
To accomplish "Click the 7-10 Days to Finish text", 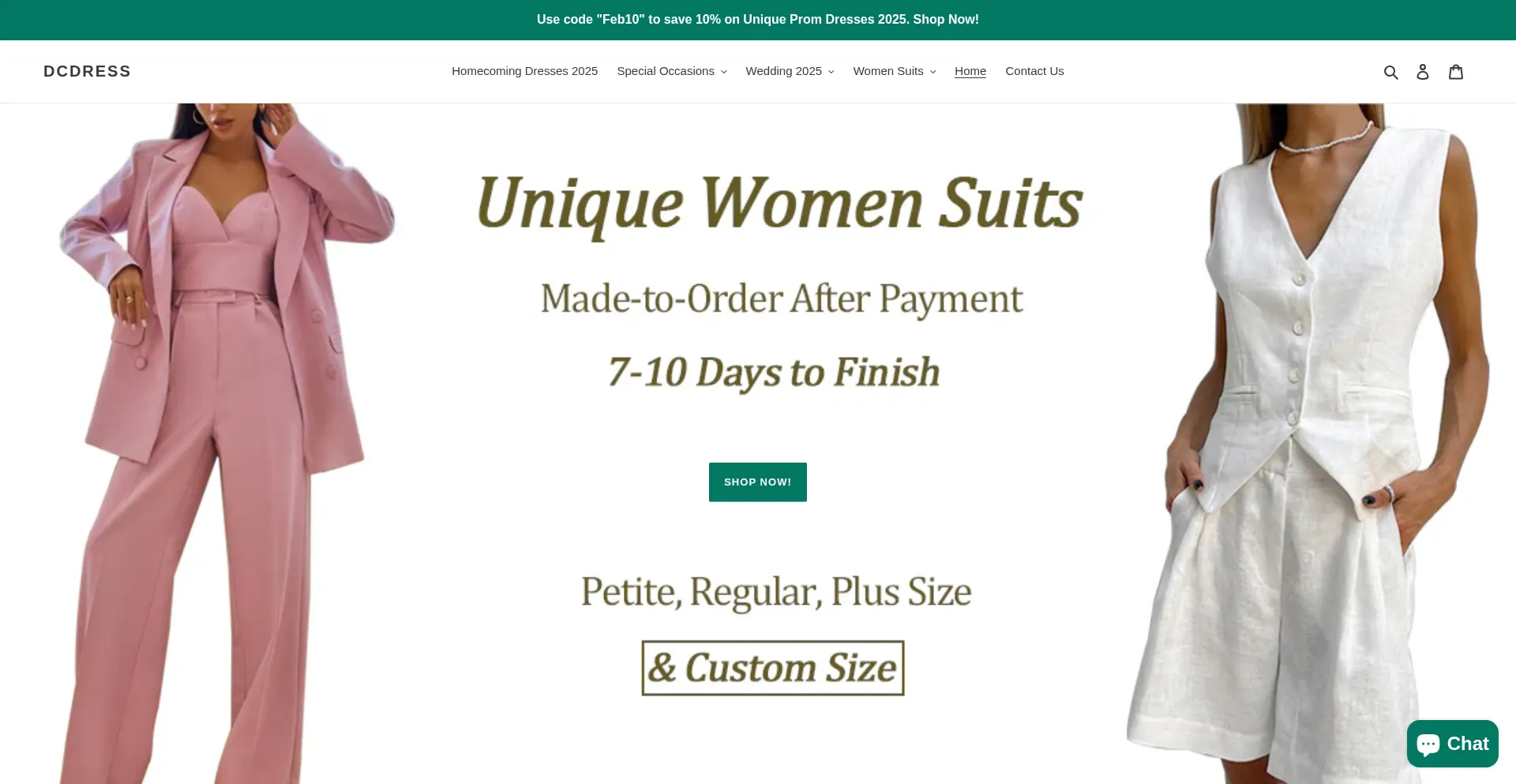I will pyautogui.click(x=775, y=372).
